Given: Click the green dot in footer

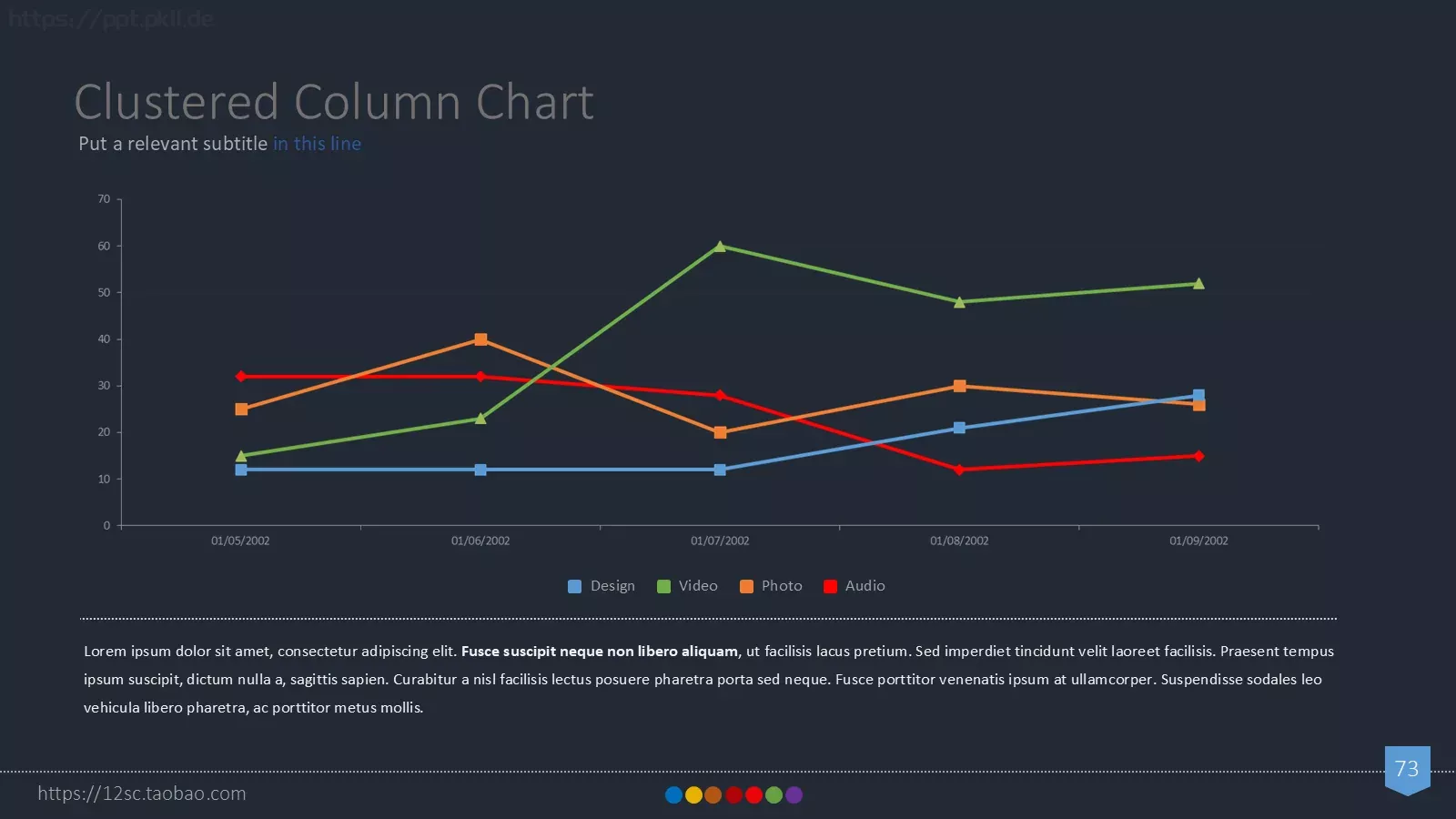Looking at the screenshot, I should point(773,795).
